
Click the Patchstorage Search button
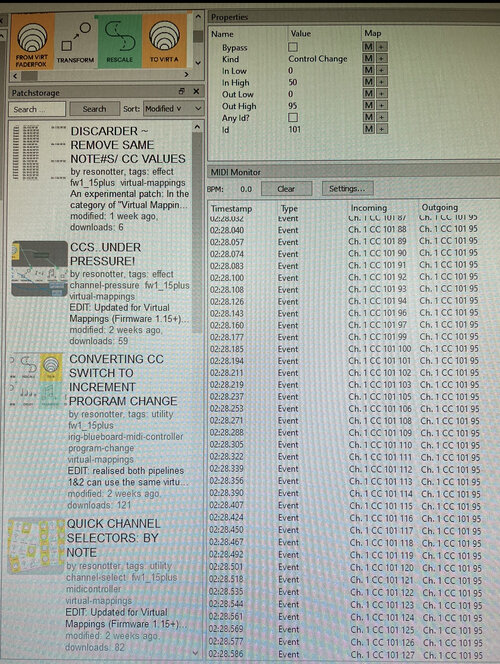[94, 109]
